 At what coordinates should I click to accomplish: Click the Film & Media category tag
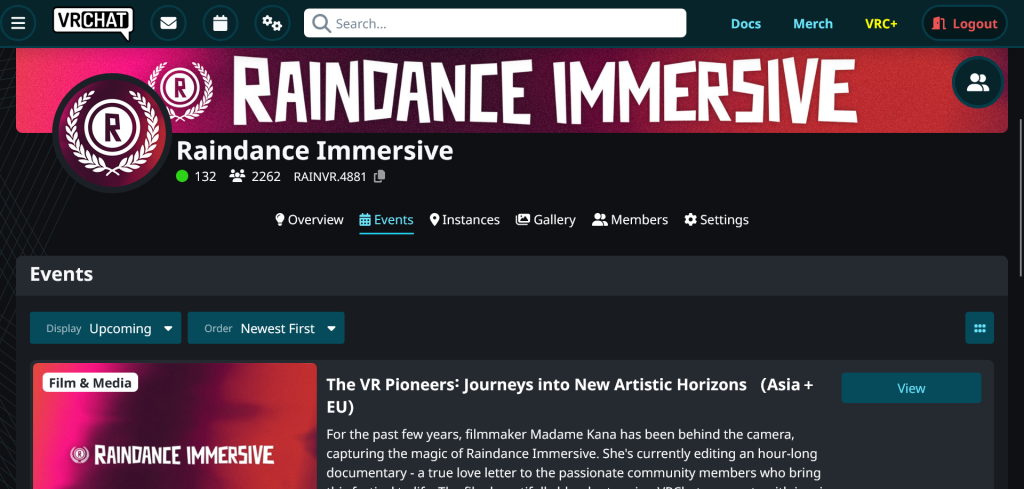90,383
